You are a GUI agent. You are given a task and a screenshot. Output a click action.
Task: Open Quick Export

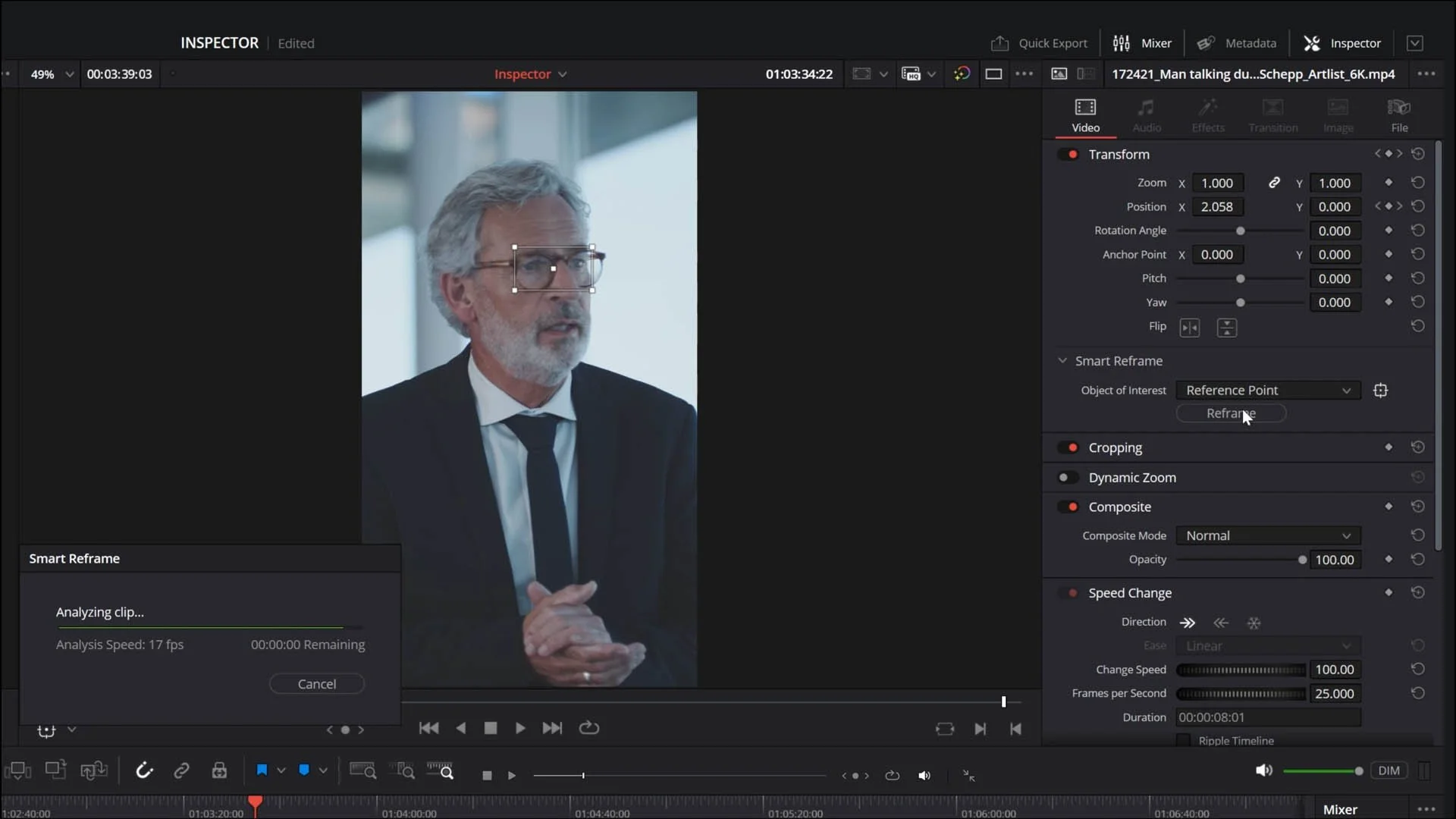coord(1038,43)
